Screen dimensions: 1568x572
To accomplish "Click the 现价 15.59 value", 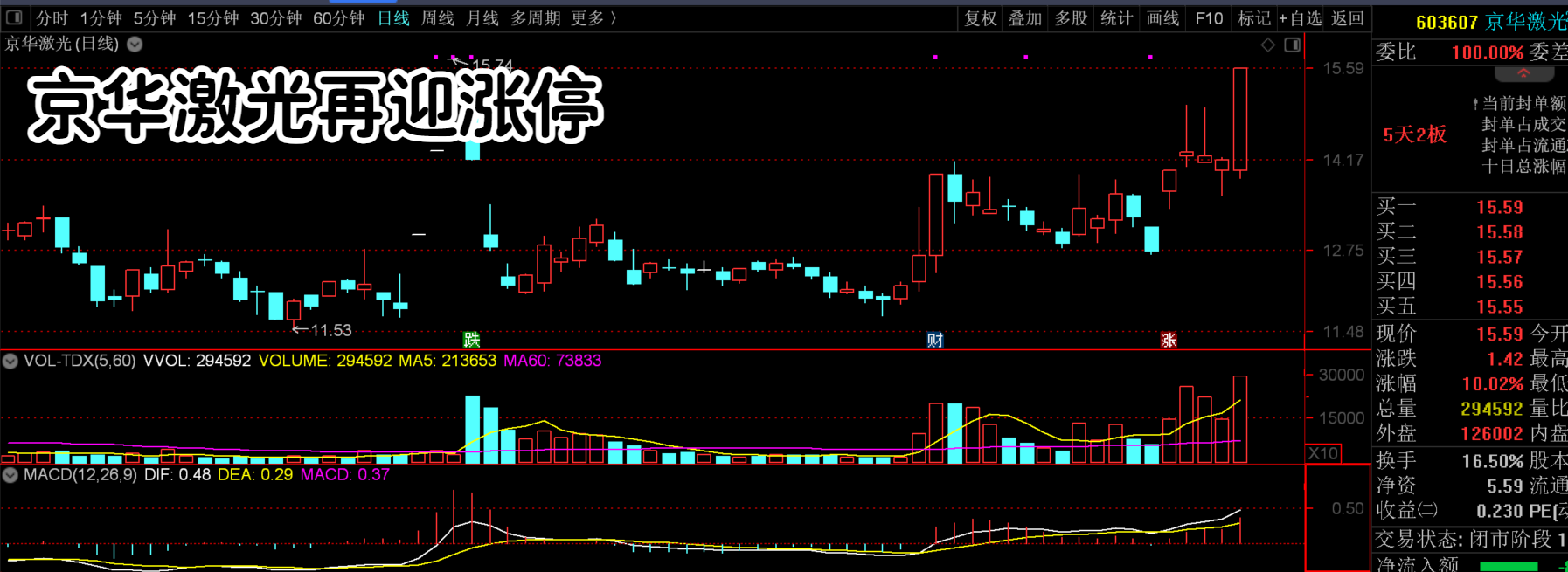I will click(1500, 334).
